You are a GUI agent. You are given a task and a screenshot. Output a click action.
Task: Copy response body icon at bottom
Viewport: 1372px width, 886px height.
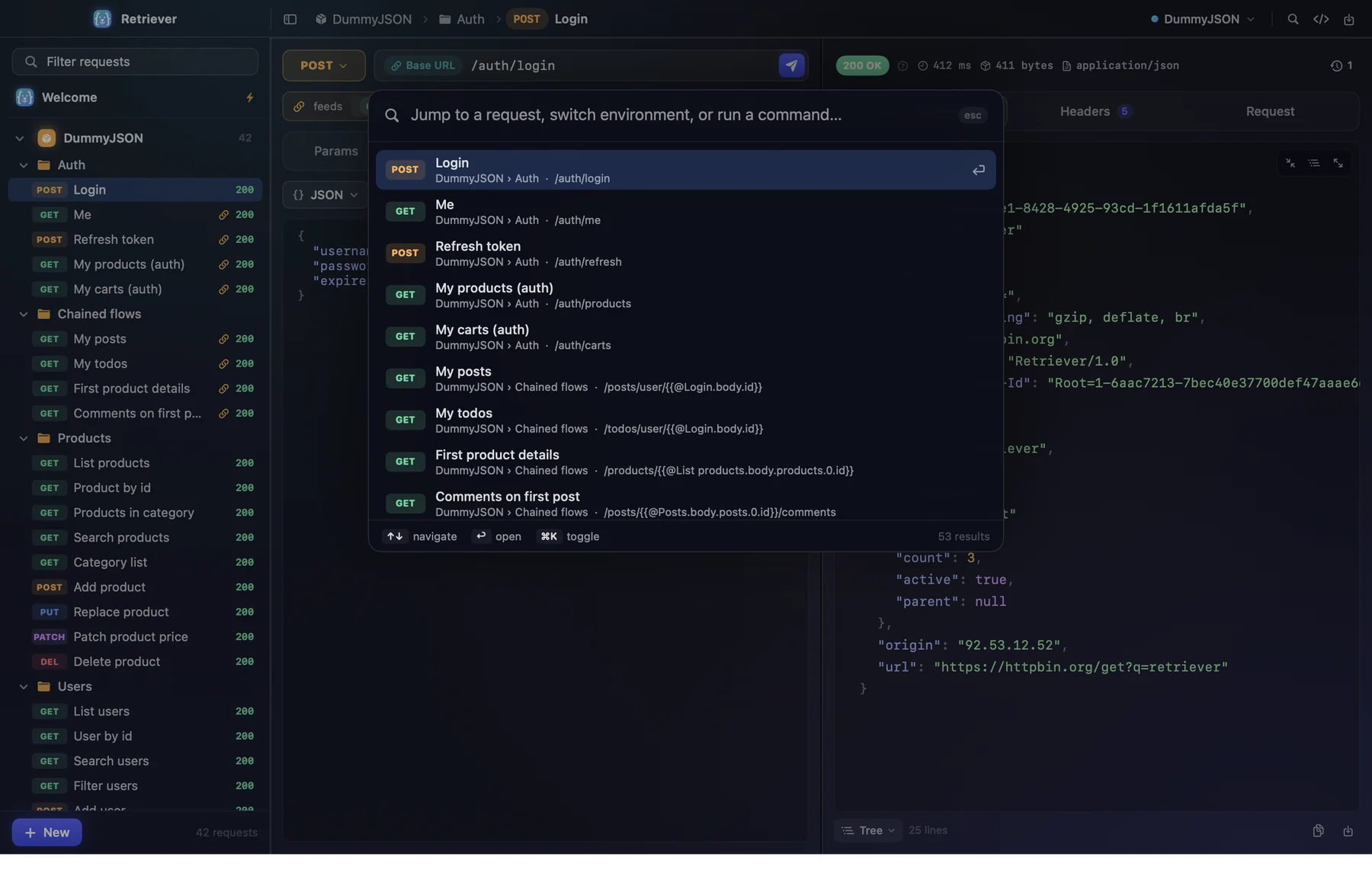coord(1318,831)
